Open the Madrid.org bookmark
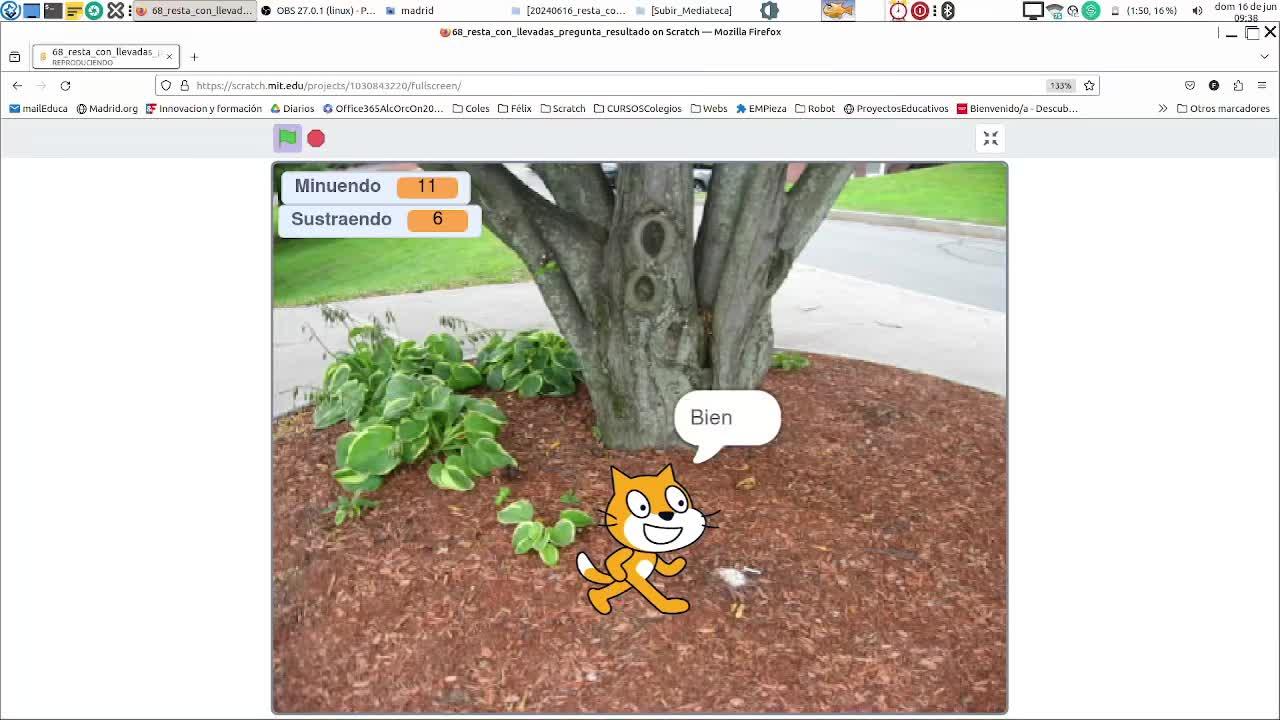This screenshot has width=1280, height=720. click(x=107, y=109)
